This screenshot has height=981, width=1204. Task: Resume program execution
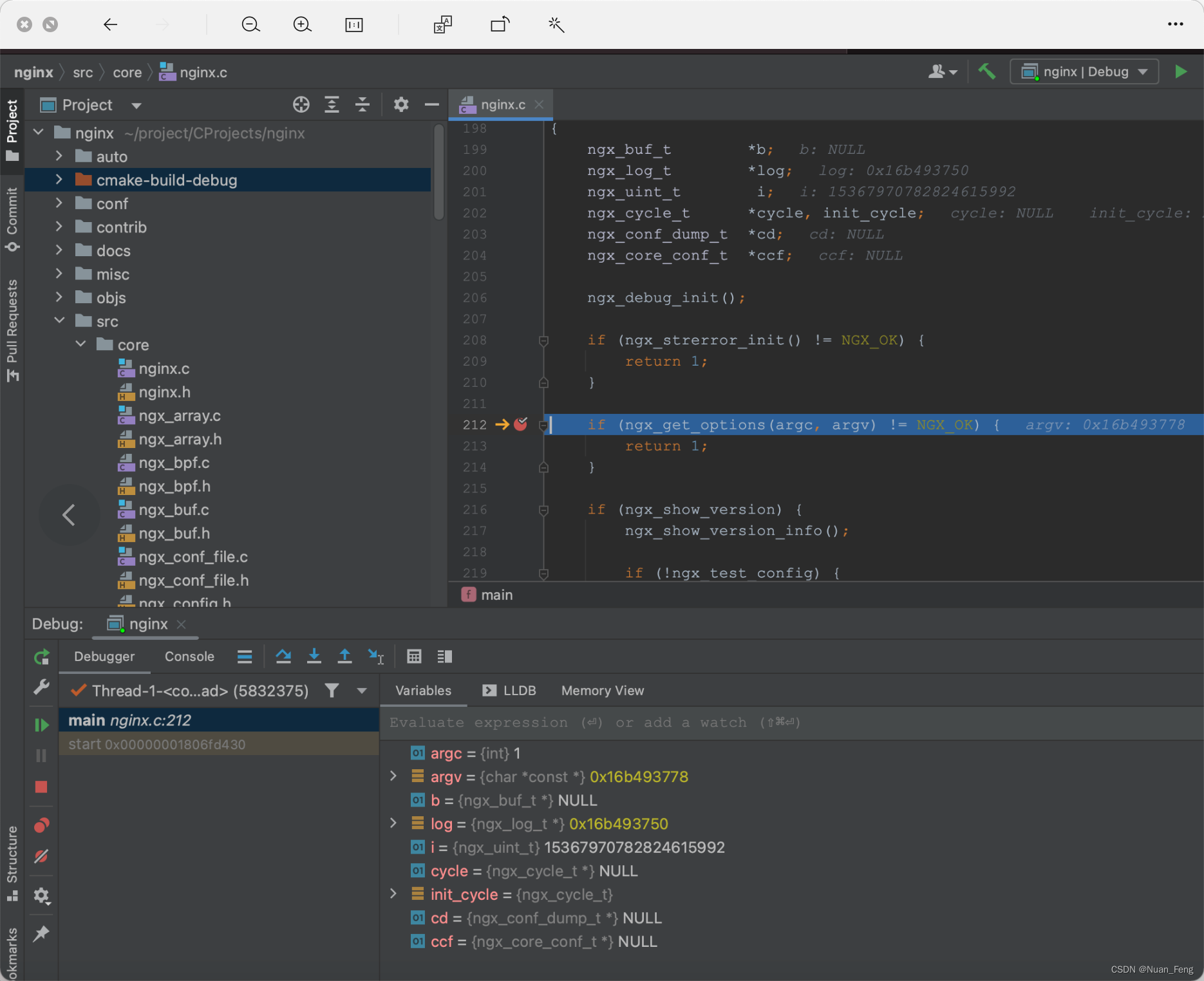41,725
